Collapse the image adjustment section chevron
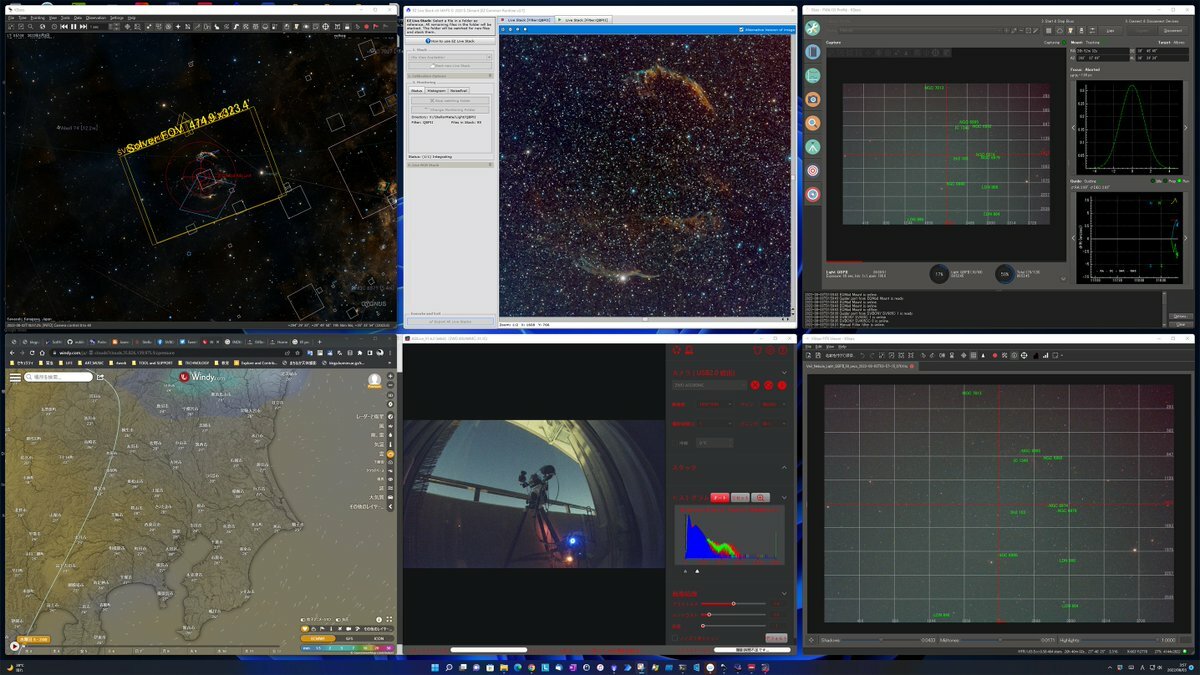The height and width of the screenshot is (675, 1200). click(x=784, y=594)
